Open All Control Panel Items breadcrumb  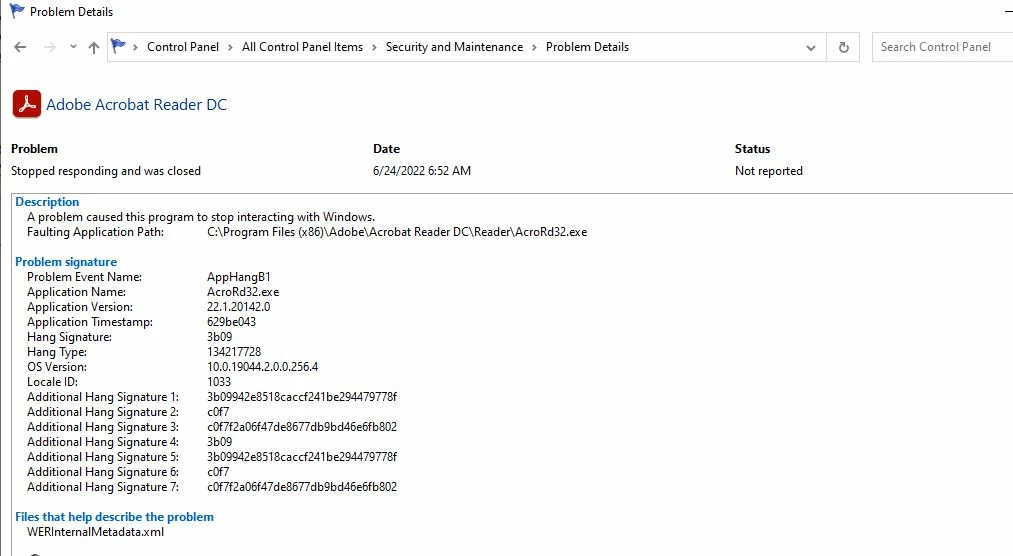click(302, 47)
